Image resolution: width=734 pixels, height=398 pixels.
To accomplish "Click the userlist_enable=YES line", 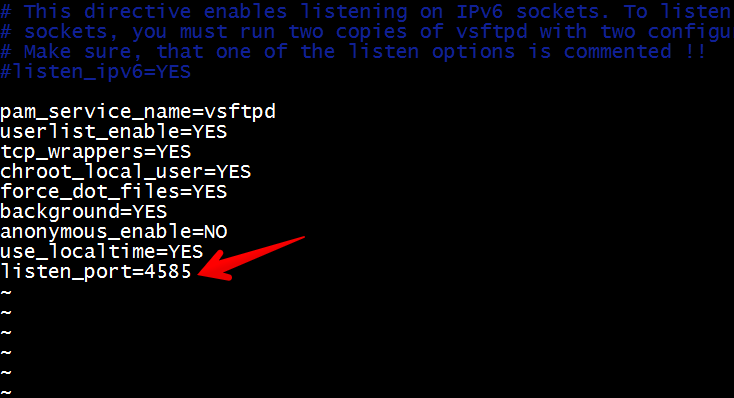I will click(x=113, y=132).
